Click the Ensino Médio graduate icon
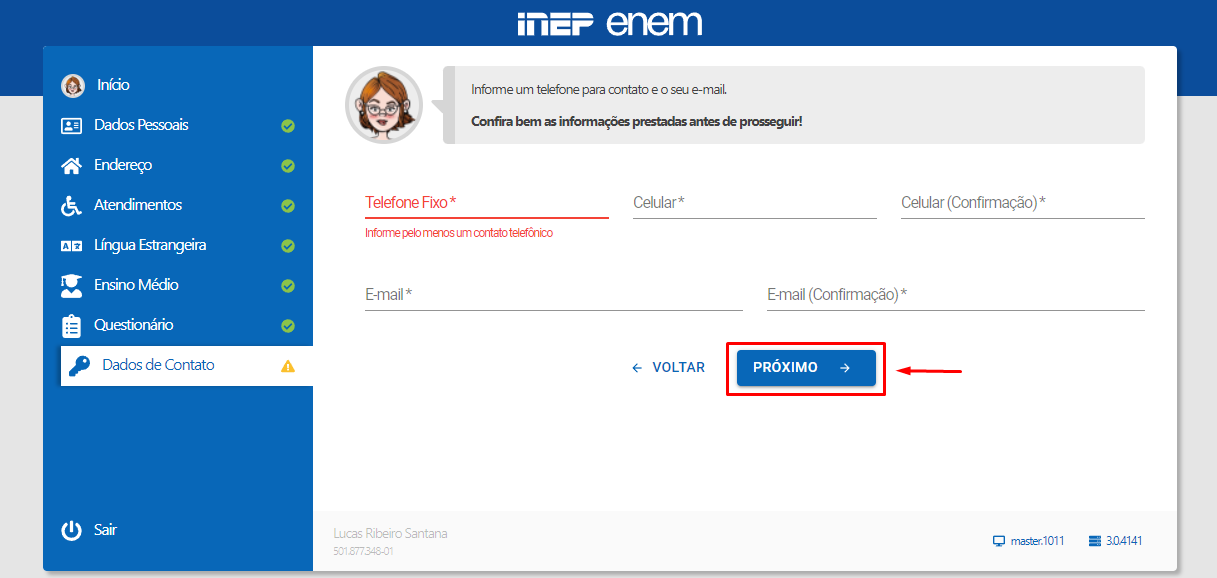This screenshot has height=578, width=1217. tap(71, 286)
